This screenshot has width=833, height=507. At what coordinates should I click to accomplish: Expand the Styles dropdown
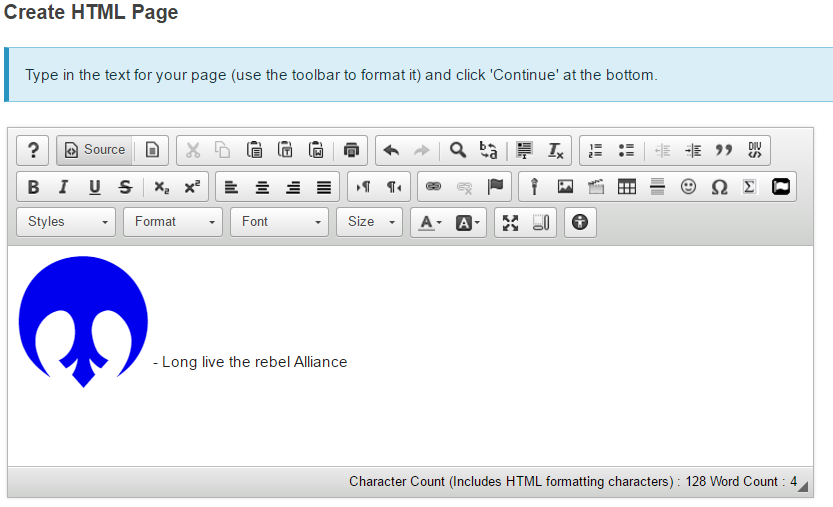[x=66, y=222]
